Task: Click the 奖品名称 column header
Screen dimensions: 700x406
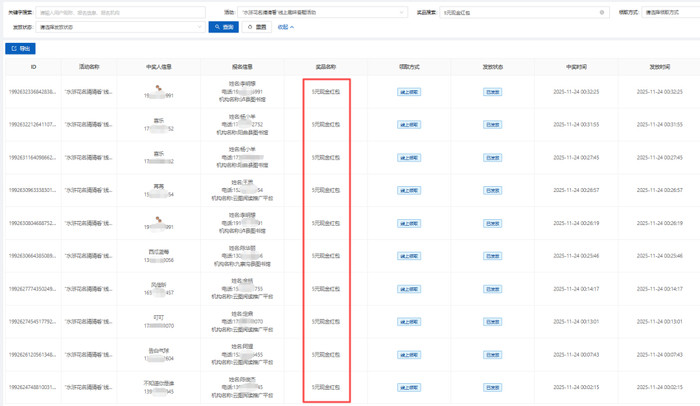Action: click(326, 67)
